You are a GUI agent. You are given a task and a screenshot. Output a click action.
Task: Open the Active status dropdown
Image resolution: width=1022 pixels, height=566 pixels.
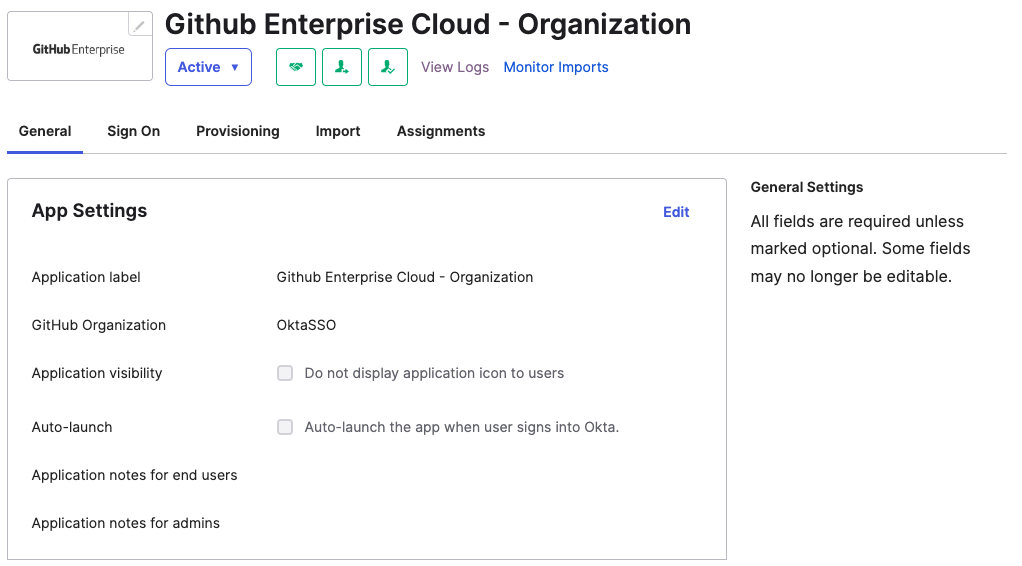pos(208,67)
